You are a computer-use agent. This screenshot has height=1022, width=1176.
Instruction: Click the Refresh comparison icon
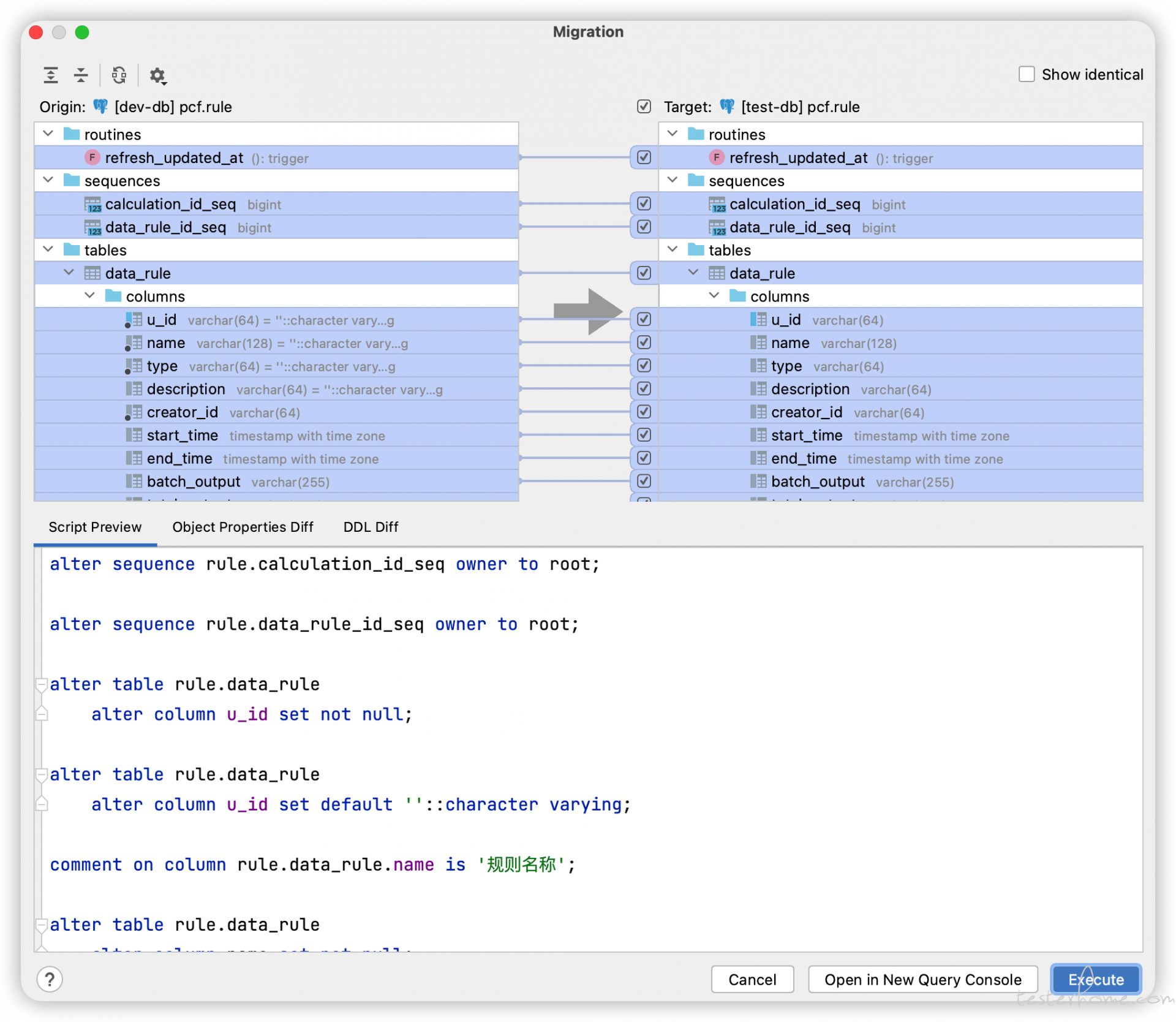point(119,75)
